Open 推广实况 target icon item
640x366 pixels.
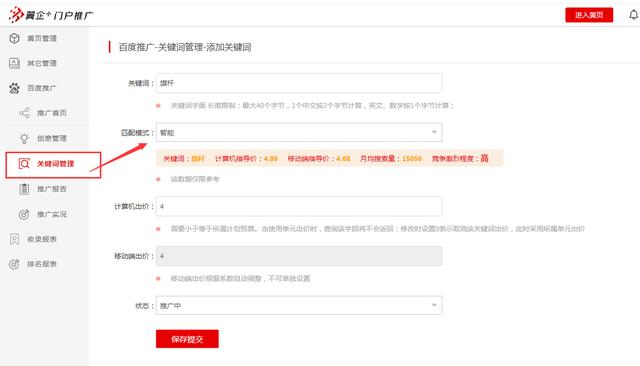43,214
